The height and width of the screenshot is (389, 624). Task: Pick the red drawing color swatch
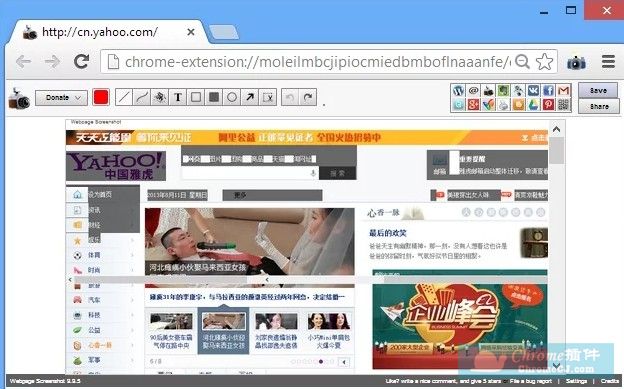click(x=101, y=97)
